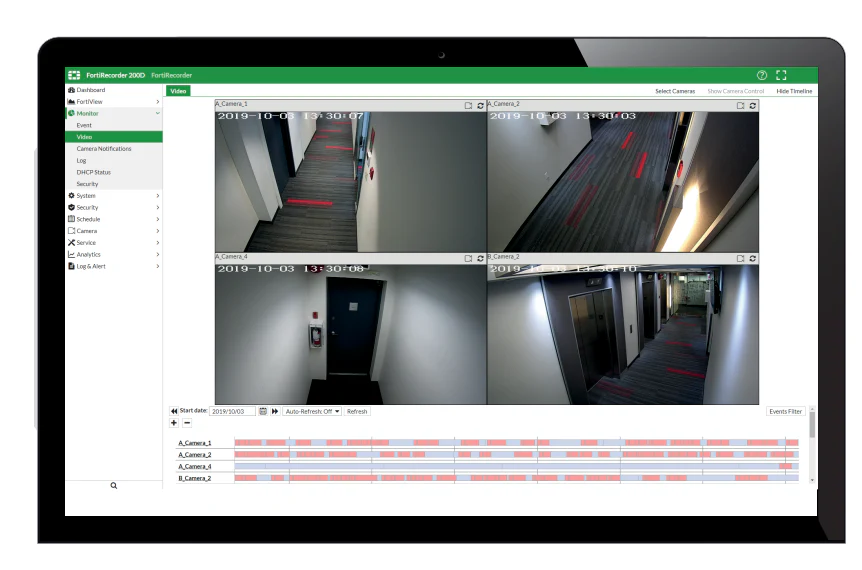
Task: Maximize the A_Camera_4 video pane
Action: point(468,258)
